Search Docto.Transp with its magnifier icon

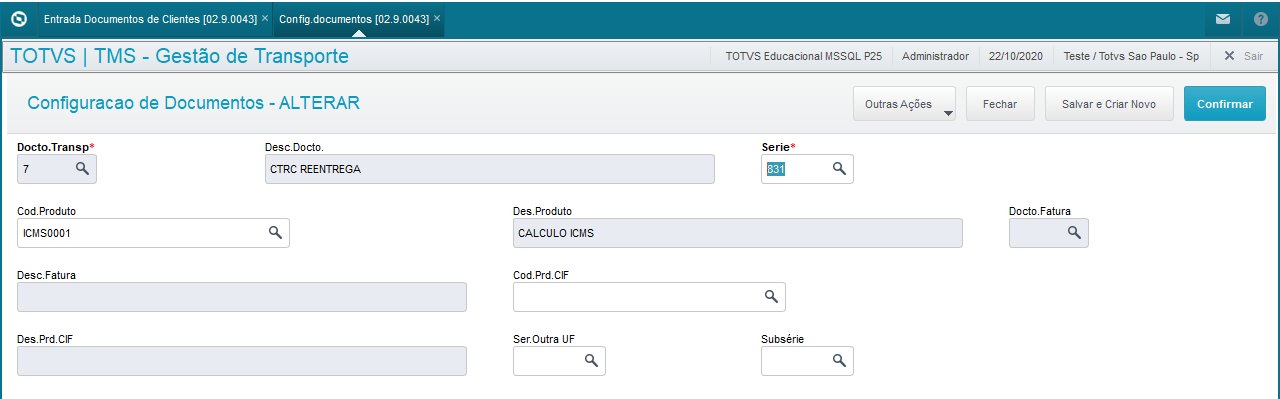82,170
